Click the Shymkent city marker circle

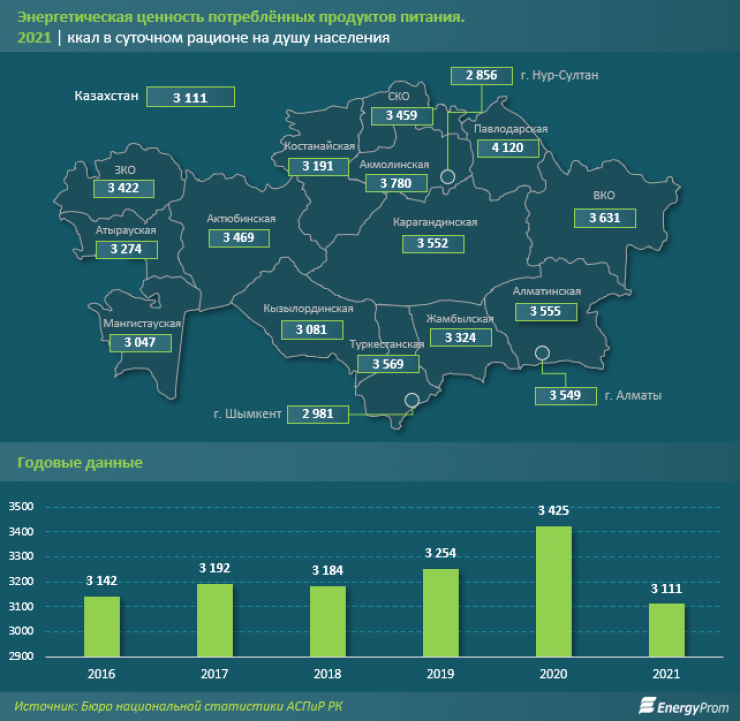click(x=411, y=401)
